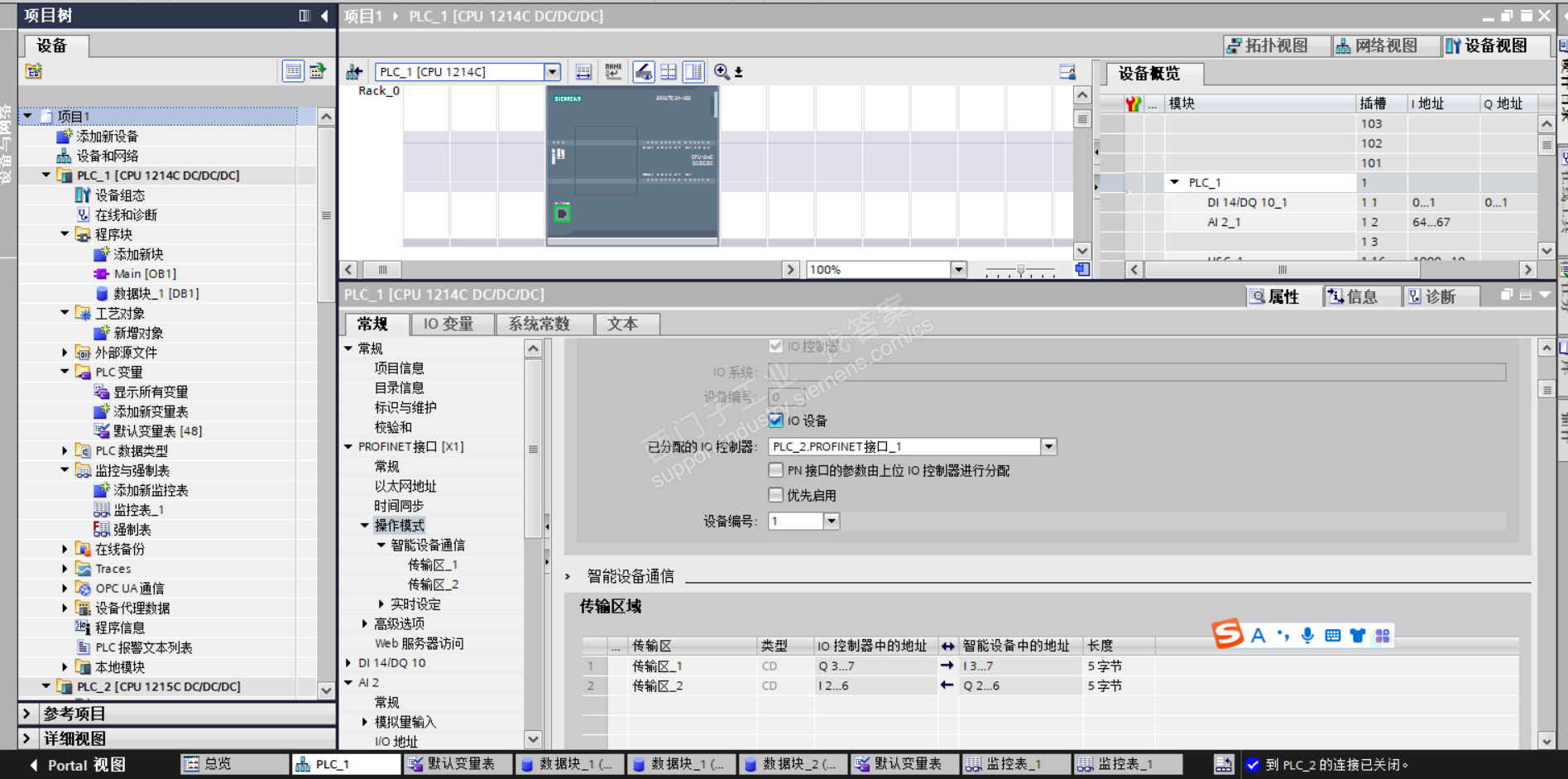Image resolution: width=1568 pixels, height=779 pixels.
Task: Expand the Traces tree node
Action: coord(65,569)
